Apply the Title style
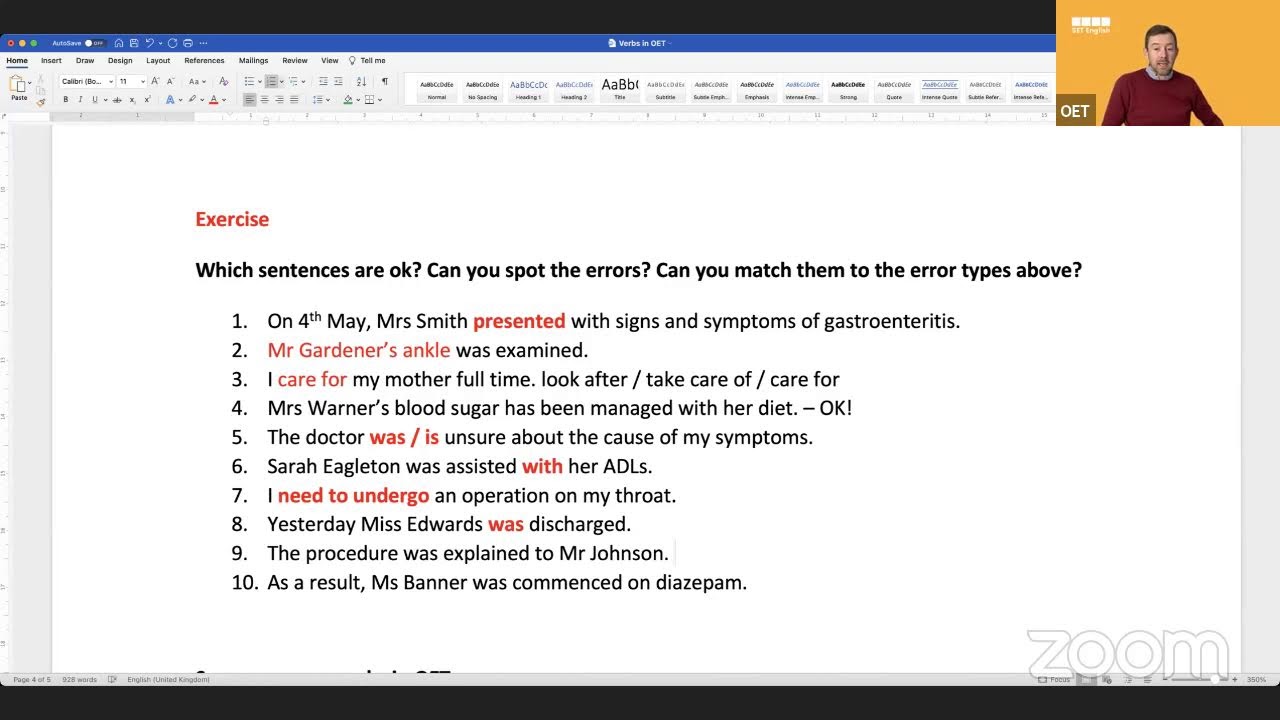This screenshot has height=720, width=1280. pos(619,90)
